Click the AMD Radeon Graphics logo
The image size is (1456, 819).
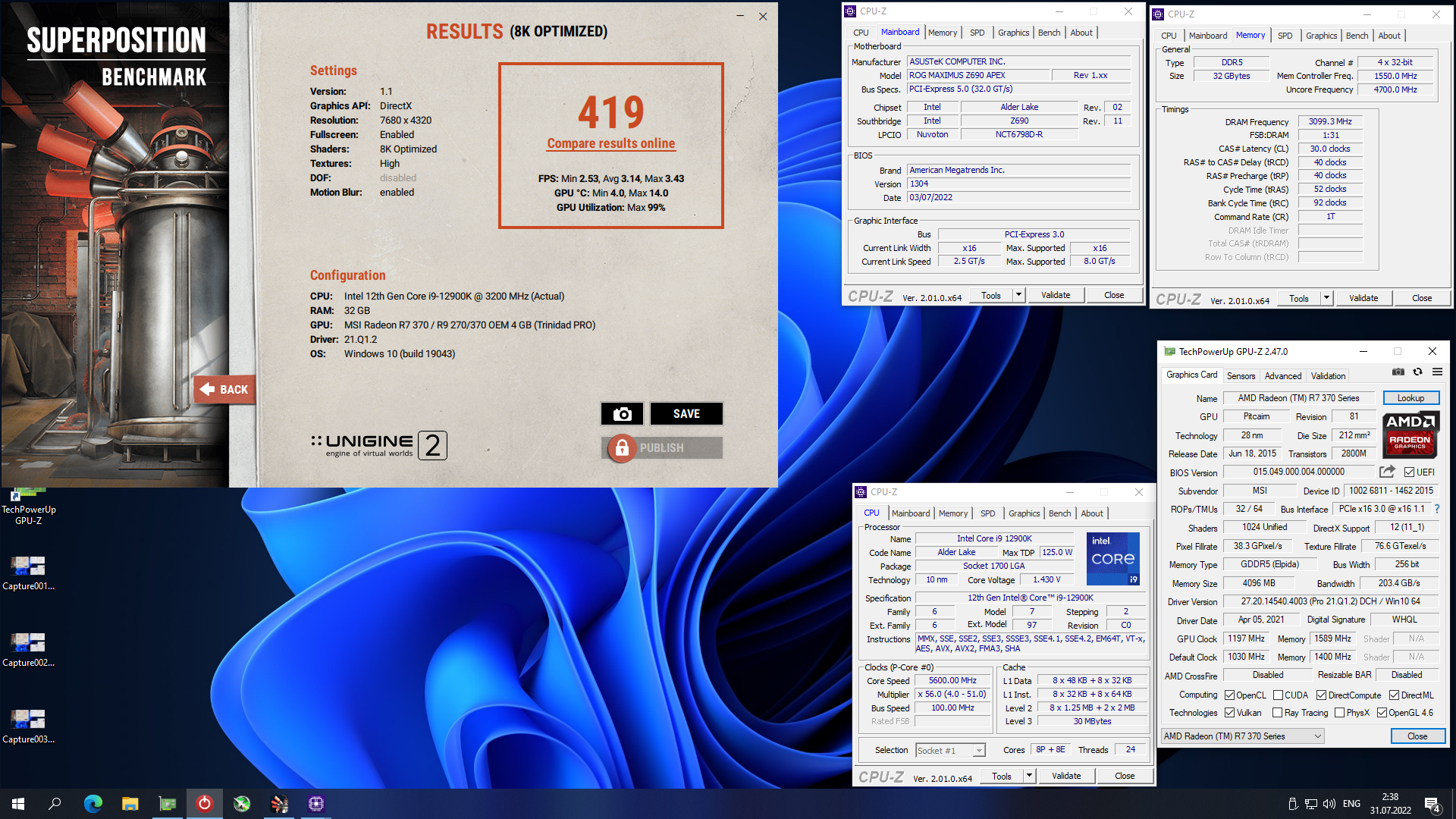coord(1410,434)
